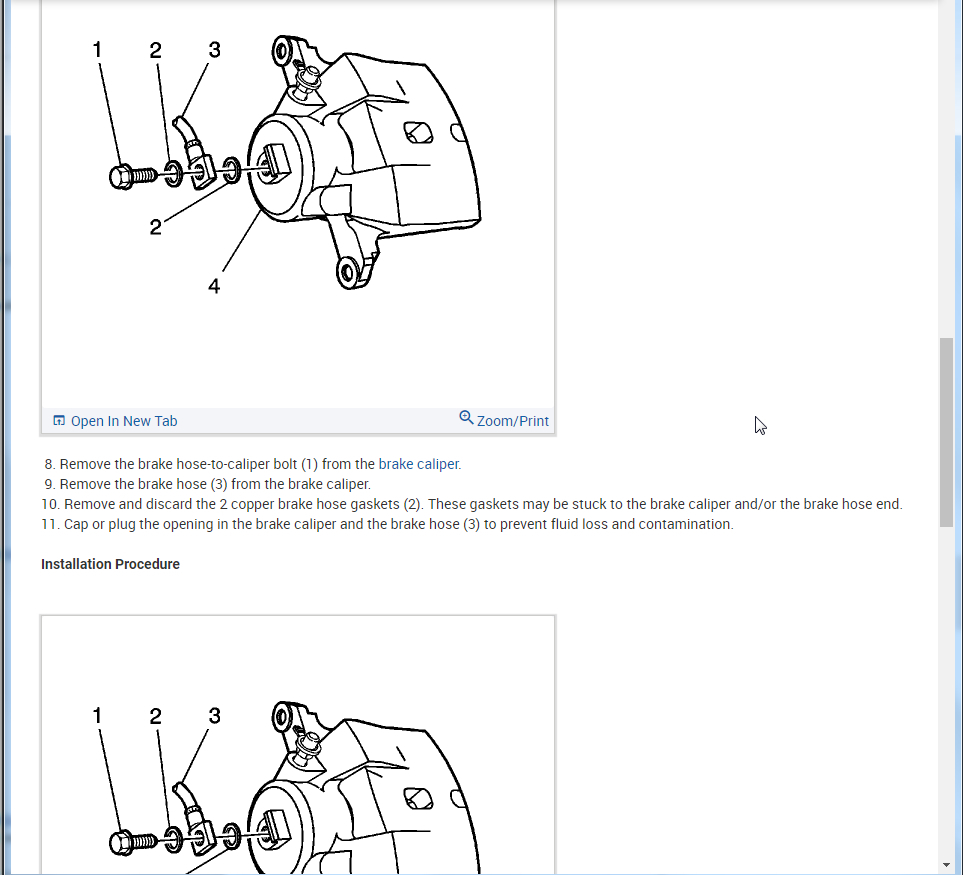Screen dimensions: 963x875
Task: Click the Zoom/Print magnifier icon
Action: click(x=466, y=418)
